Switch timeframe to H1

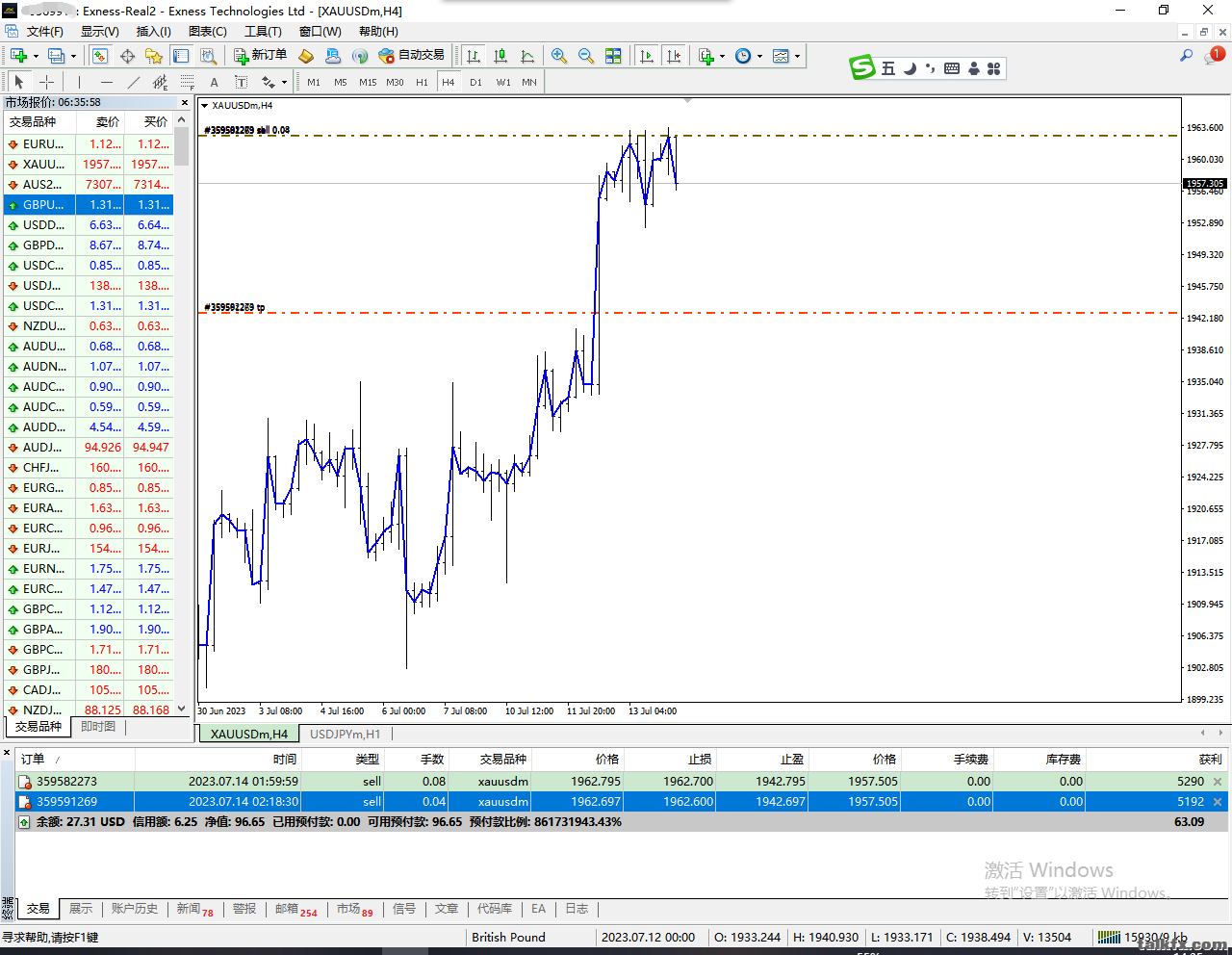pyautogui.click(x=422, y=82)
